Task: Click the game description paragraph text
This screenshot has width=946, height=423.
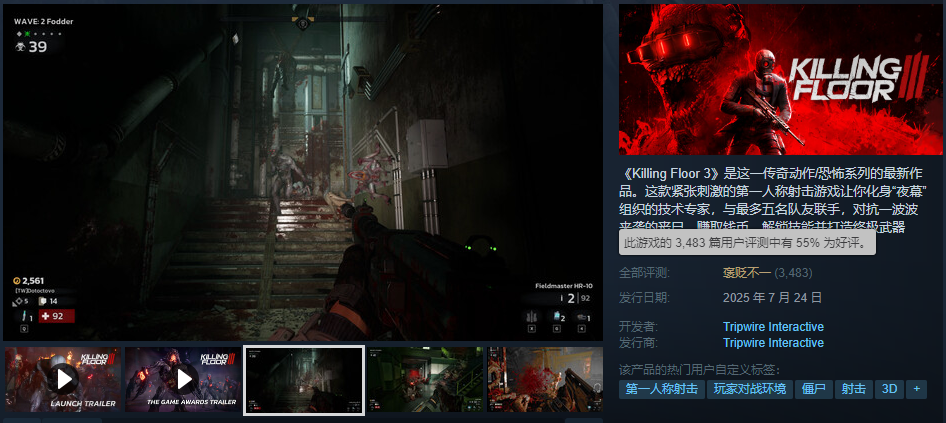Action: pyautogui.click(x=773, y=200)
